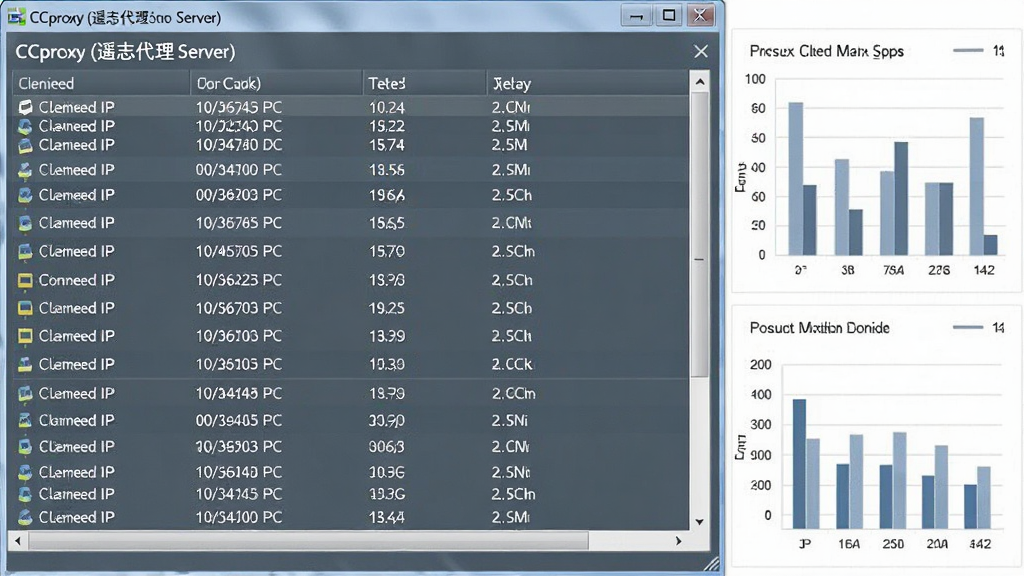Sort by the Teted column header
This screenshot has height=576, width=1024.
pyautogui.click(x=424, y=84)
